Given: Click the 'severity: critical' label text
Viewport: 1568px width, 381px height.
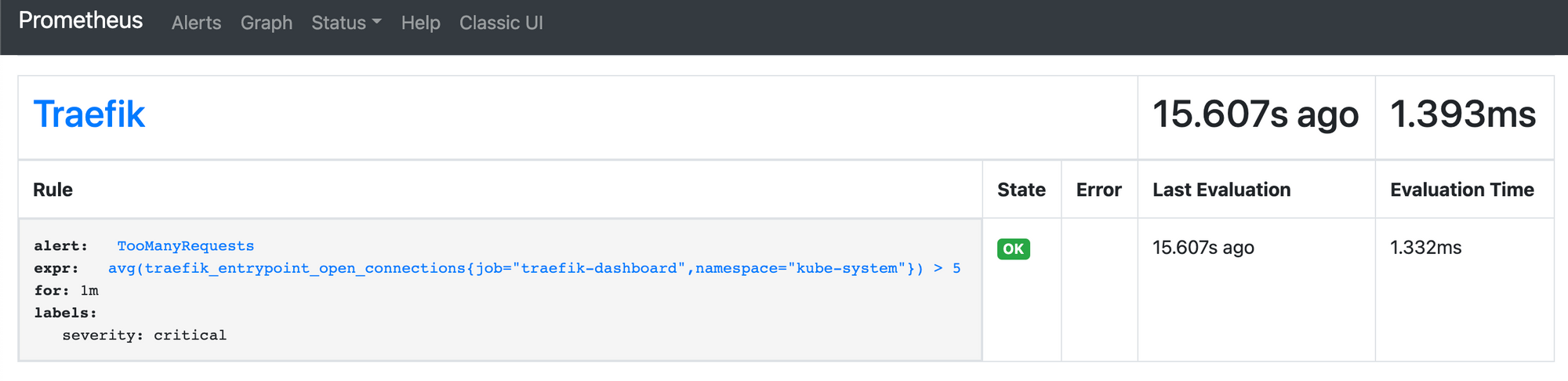Looking at the screenshot, I should 144,336.
